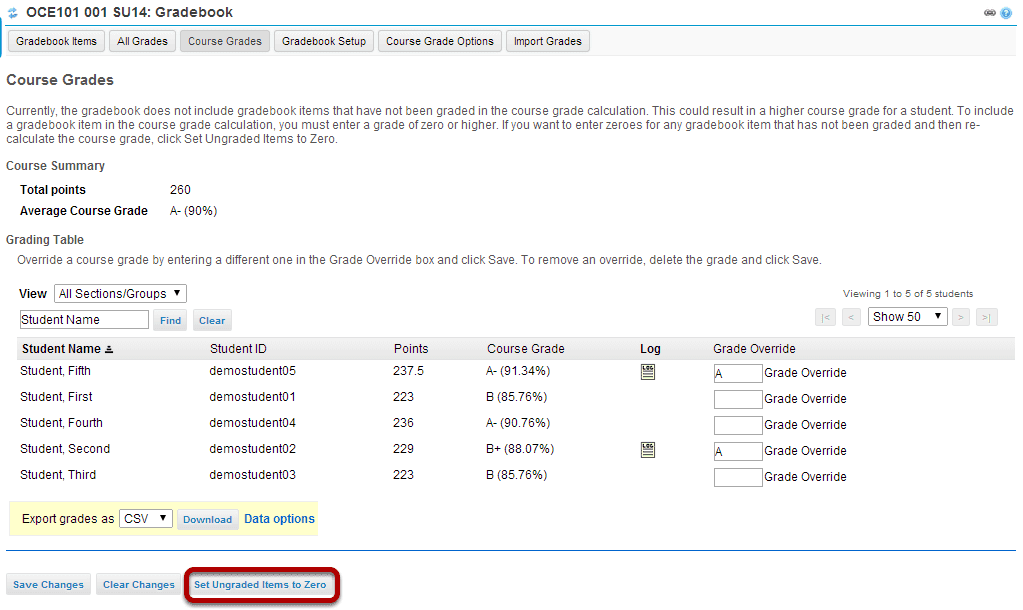Switch to Gradebook Items tab

[56, 41]
